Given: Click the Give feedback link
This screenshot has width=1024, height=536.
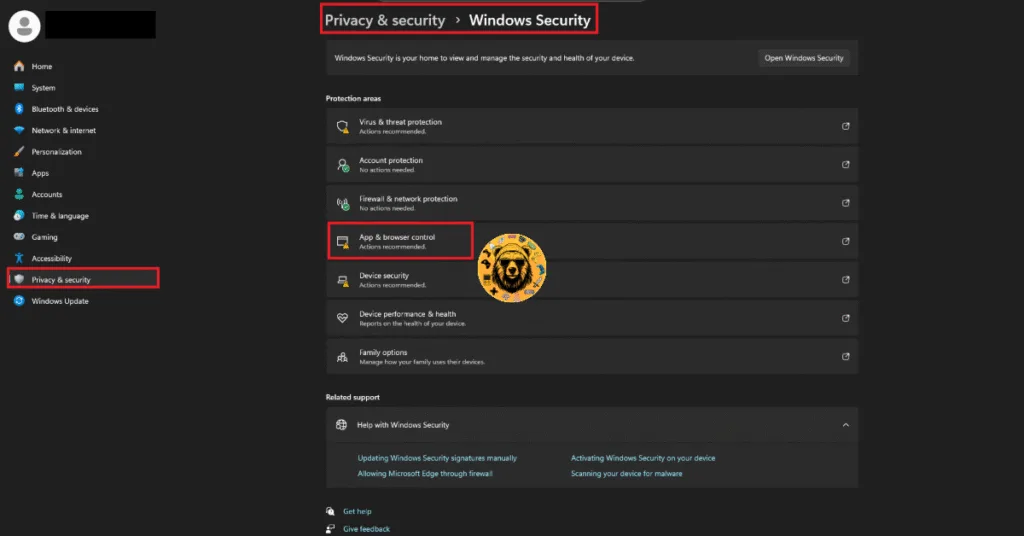Looking at the screenshot, I should [366, 529].
